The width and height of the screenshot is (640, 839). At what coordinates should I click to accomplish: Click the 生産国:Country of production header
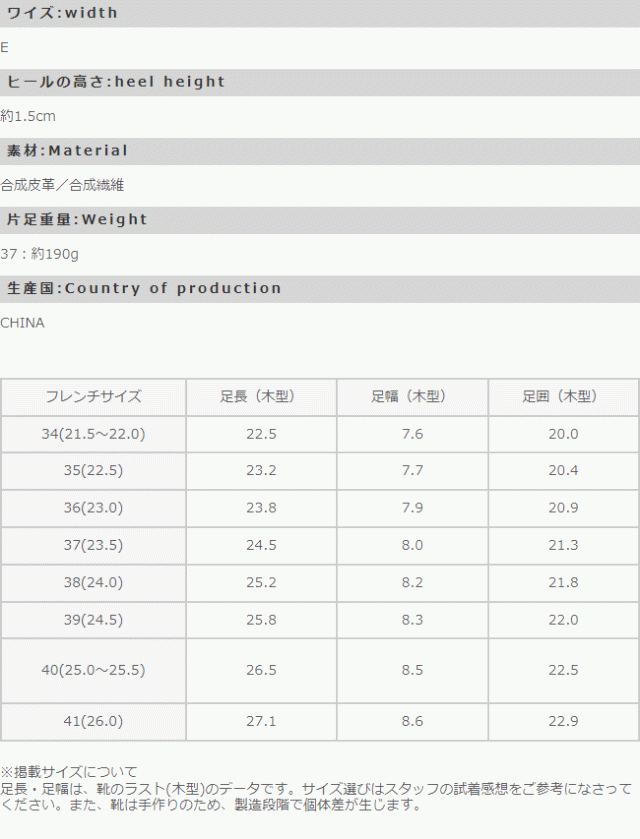(144, 289)
